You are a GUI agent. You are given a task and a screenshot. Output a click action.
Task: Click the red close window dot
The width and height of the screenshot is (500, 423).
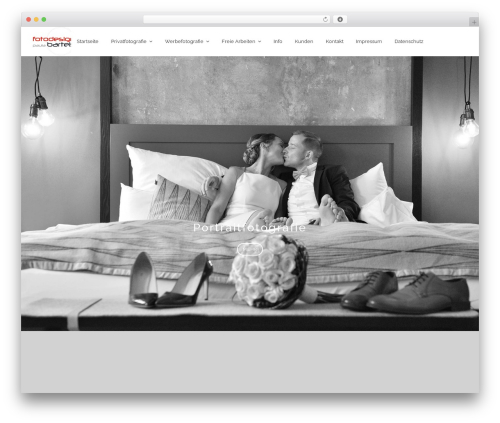pos(29,20)
